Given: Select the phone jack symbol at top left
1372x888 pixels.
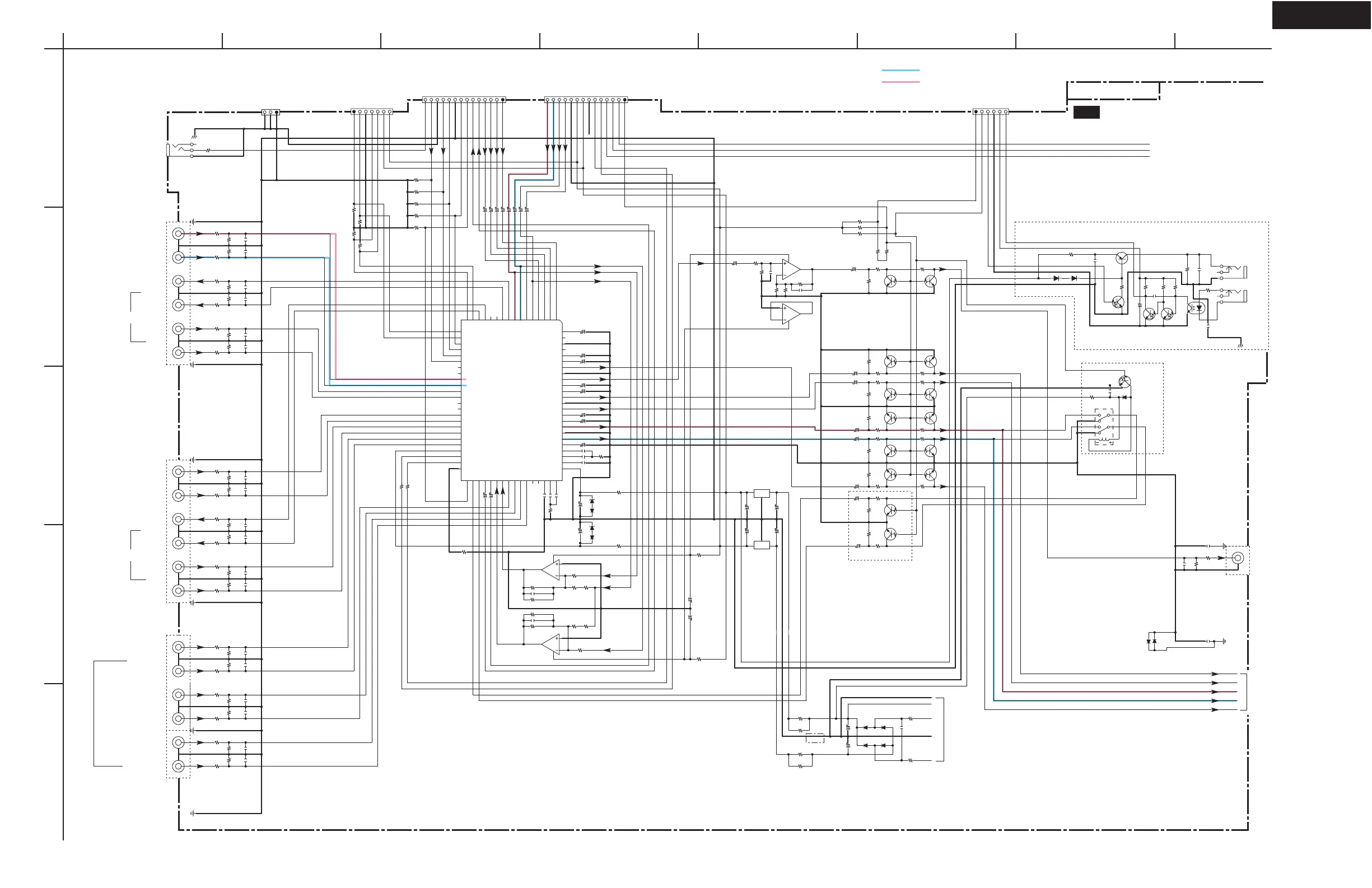Looking at the screenshot, I should coord(180,150).
